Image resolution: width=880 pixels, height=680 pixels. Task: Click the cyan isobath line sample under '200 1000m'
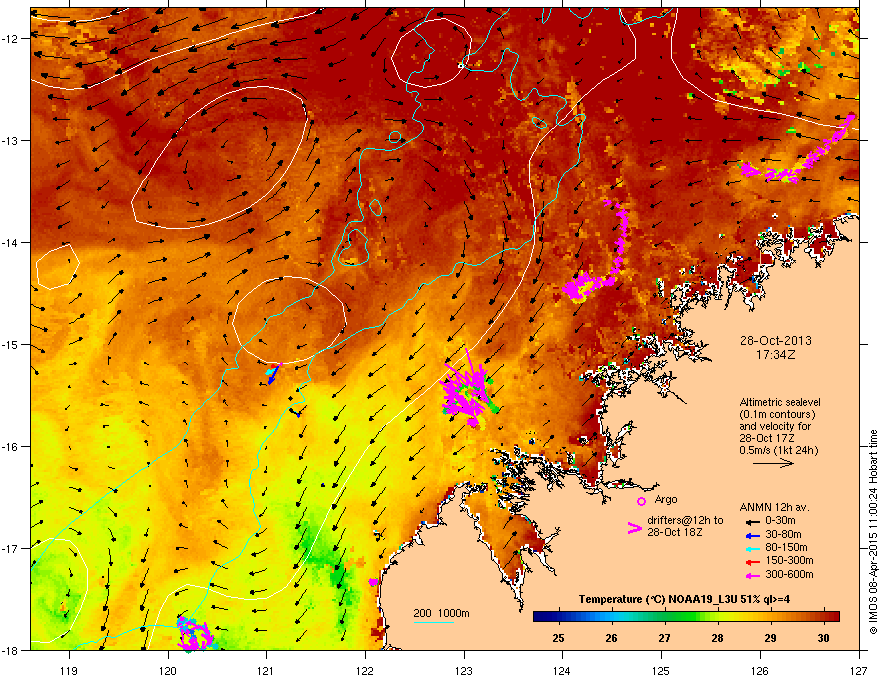click(433, 622)
